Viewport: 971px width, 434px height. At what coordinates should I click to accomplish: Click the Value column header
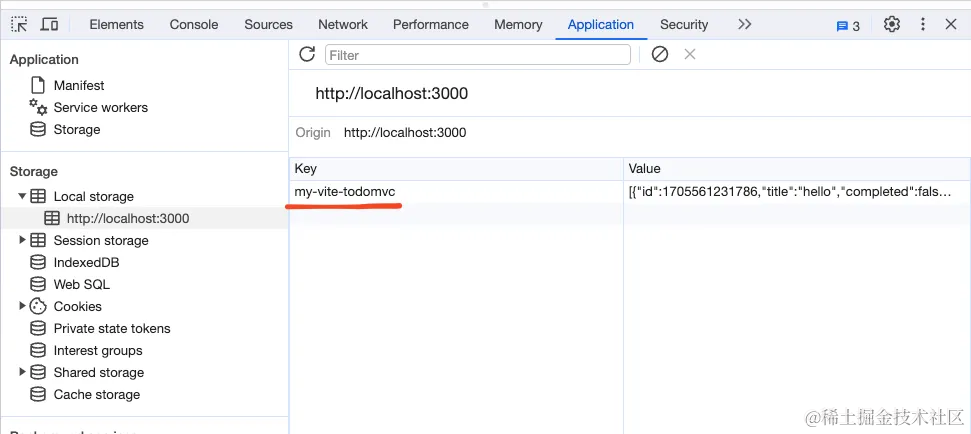[797, 168]
